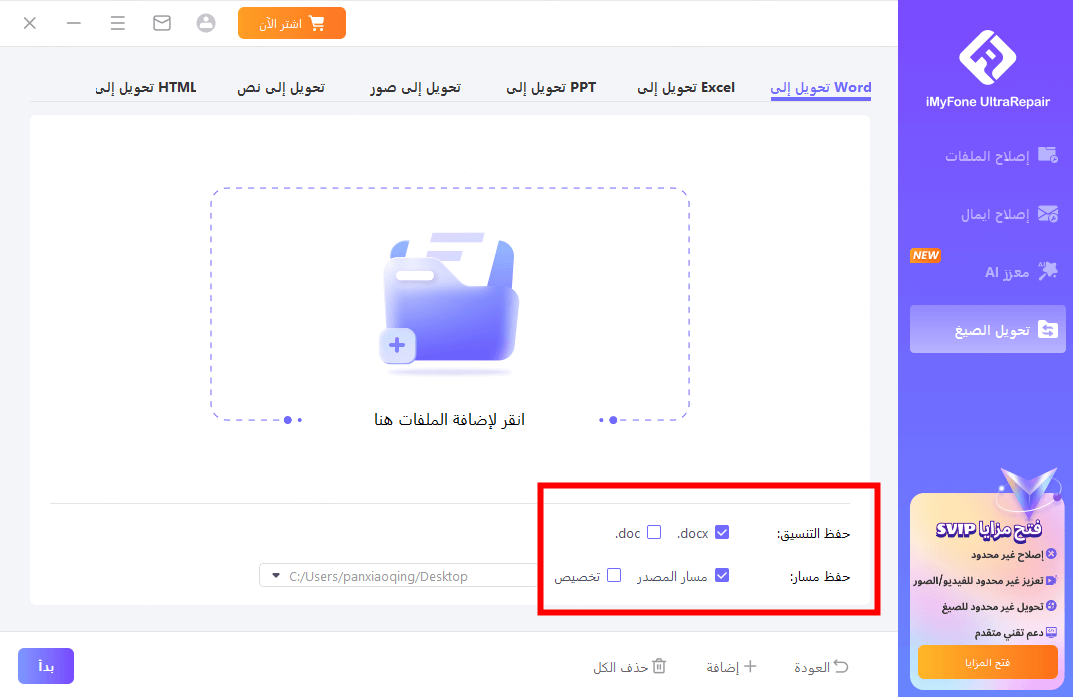
Task: Click the C:/Users/panxiaoqing/Desktop path field
Action: click(x=398, y=576)
